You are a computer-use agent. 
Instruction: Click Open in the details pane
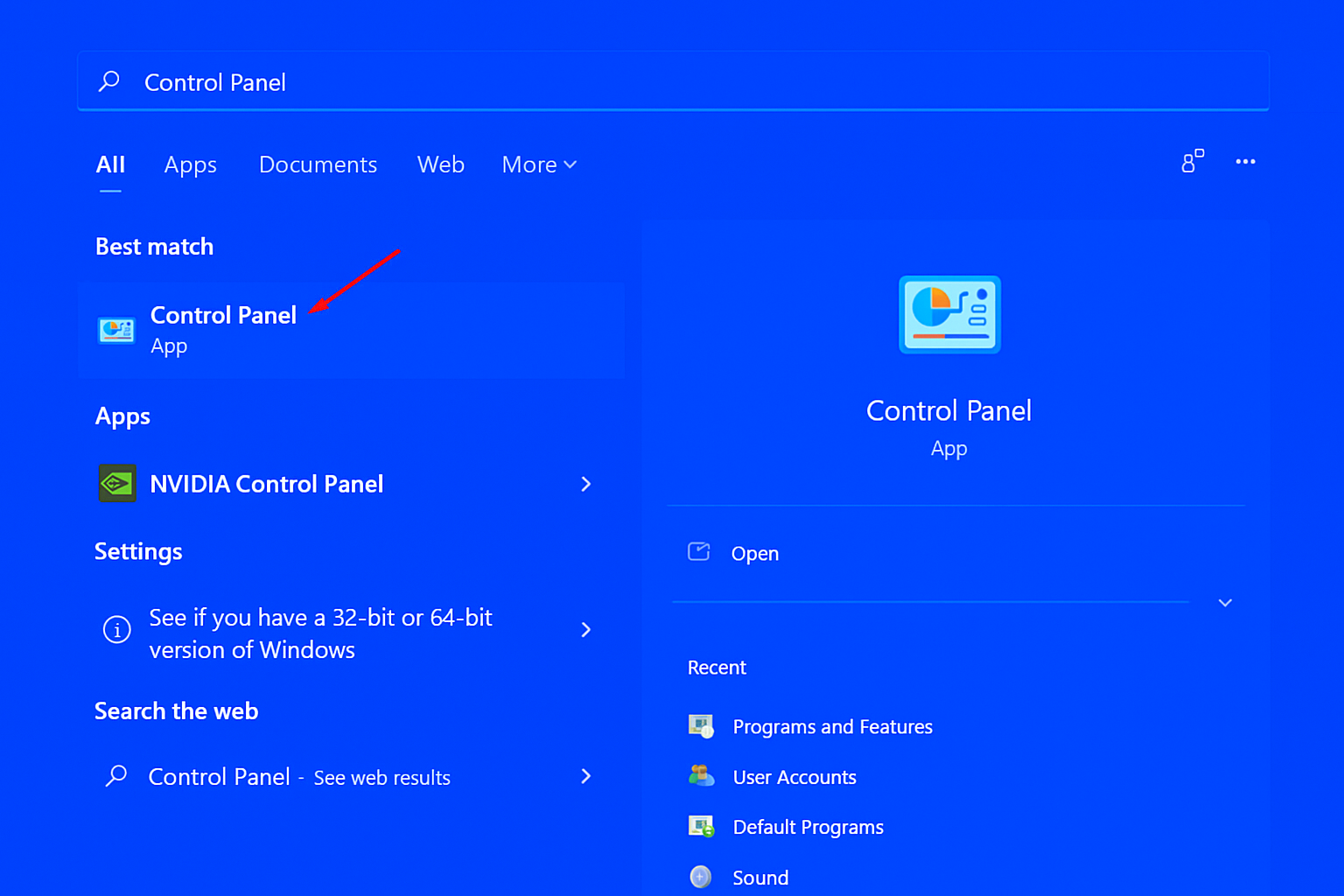(x=755, y=553)
